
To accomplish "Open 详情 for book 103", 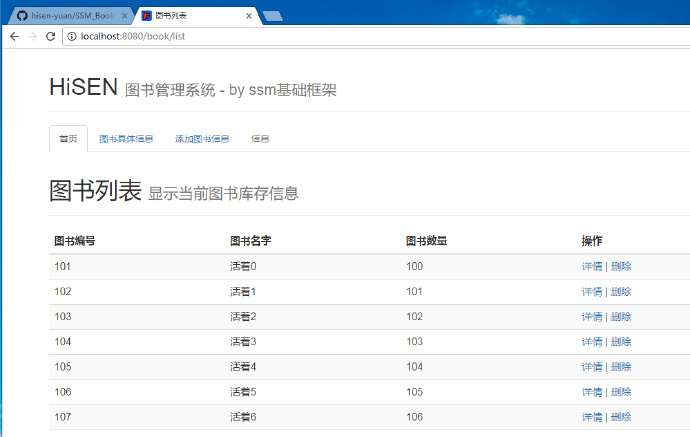I will (592, 316).
